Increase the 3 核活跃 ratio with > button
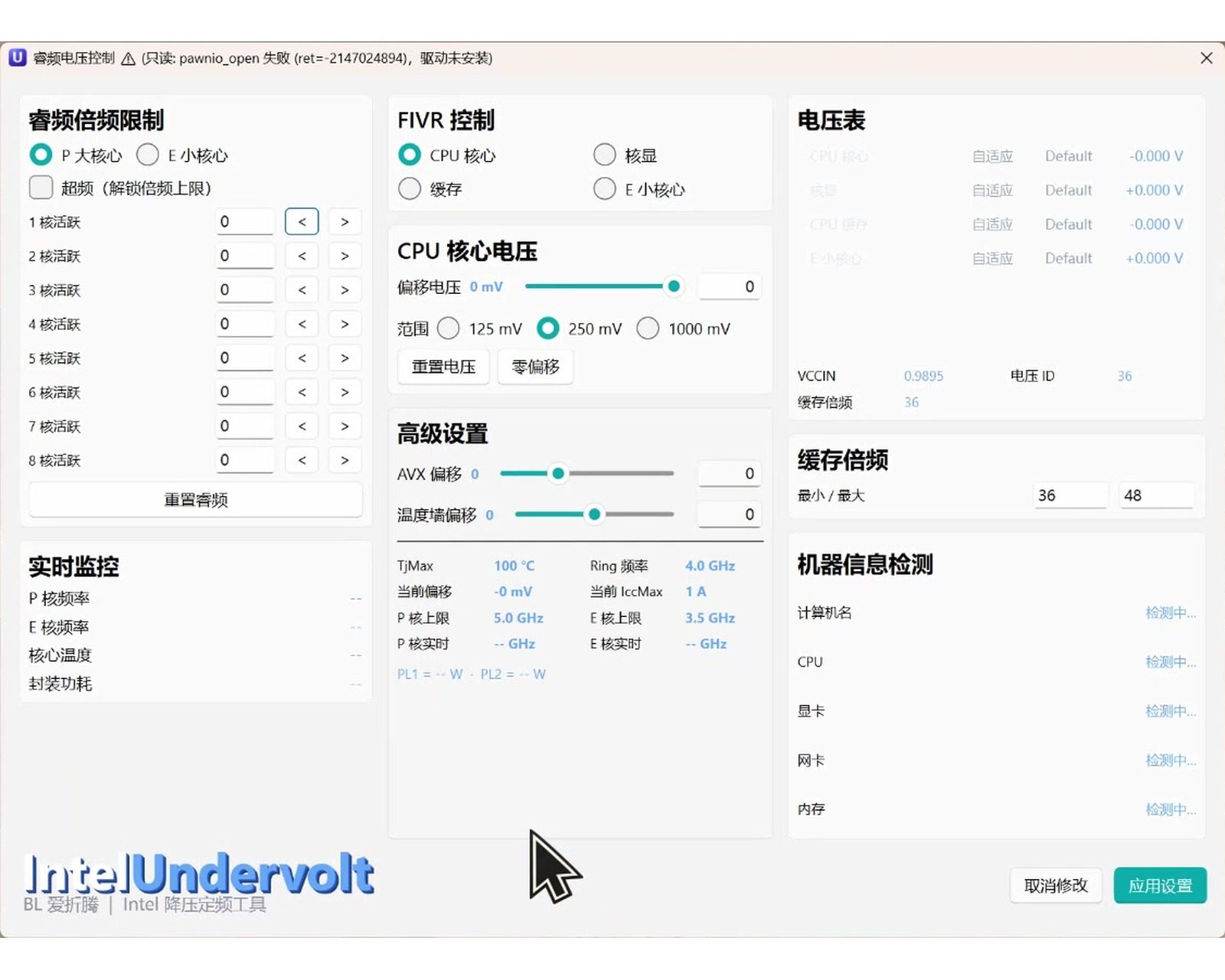The height and width of the screenshot is (980, 1225). coord(345,290)
